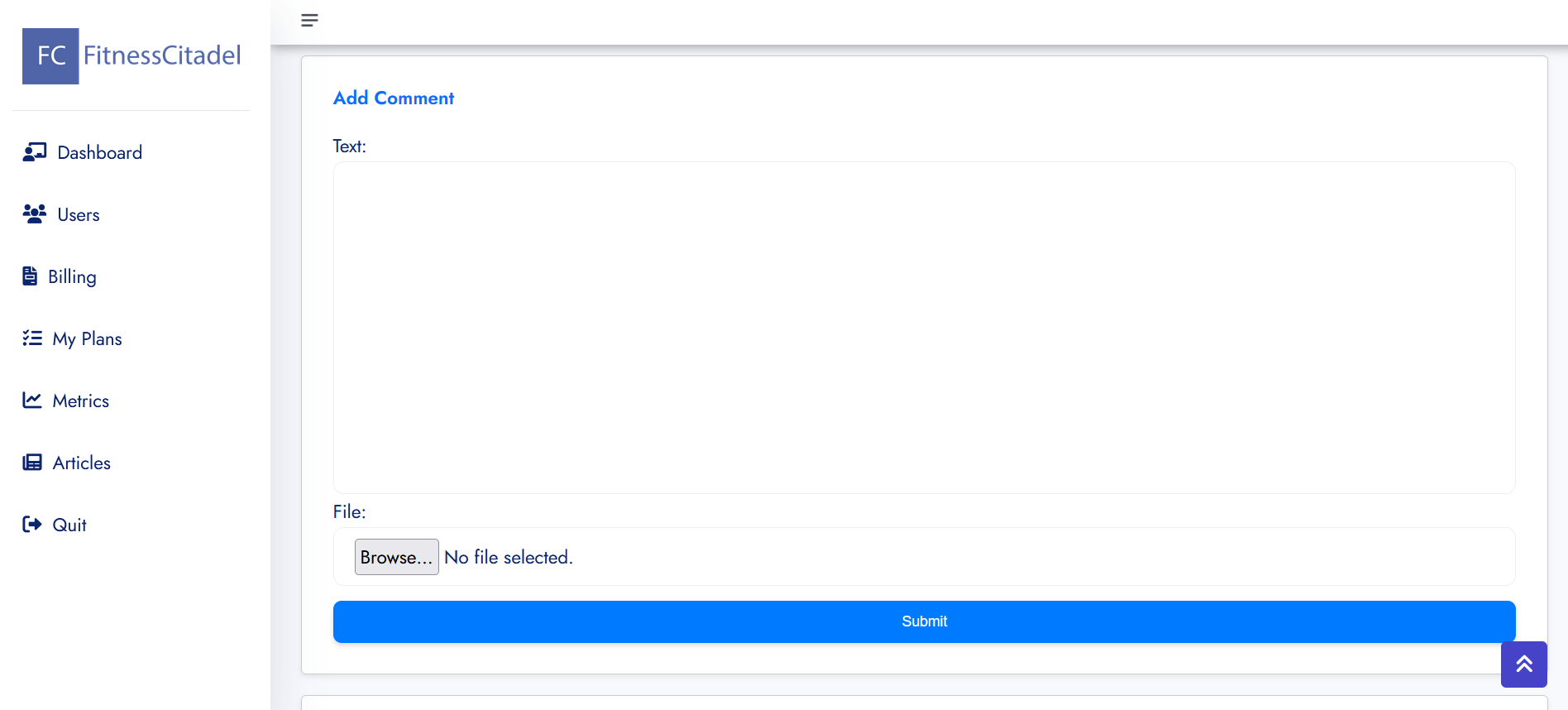The width and height of the screenshot is (1568, 710).
Task: Click the FitnessCitadel brand name
Action: point(162,55)
